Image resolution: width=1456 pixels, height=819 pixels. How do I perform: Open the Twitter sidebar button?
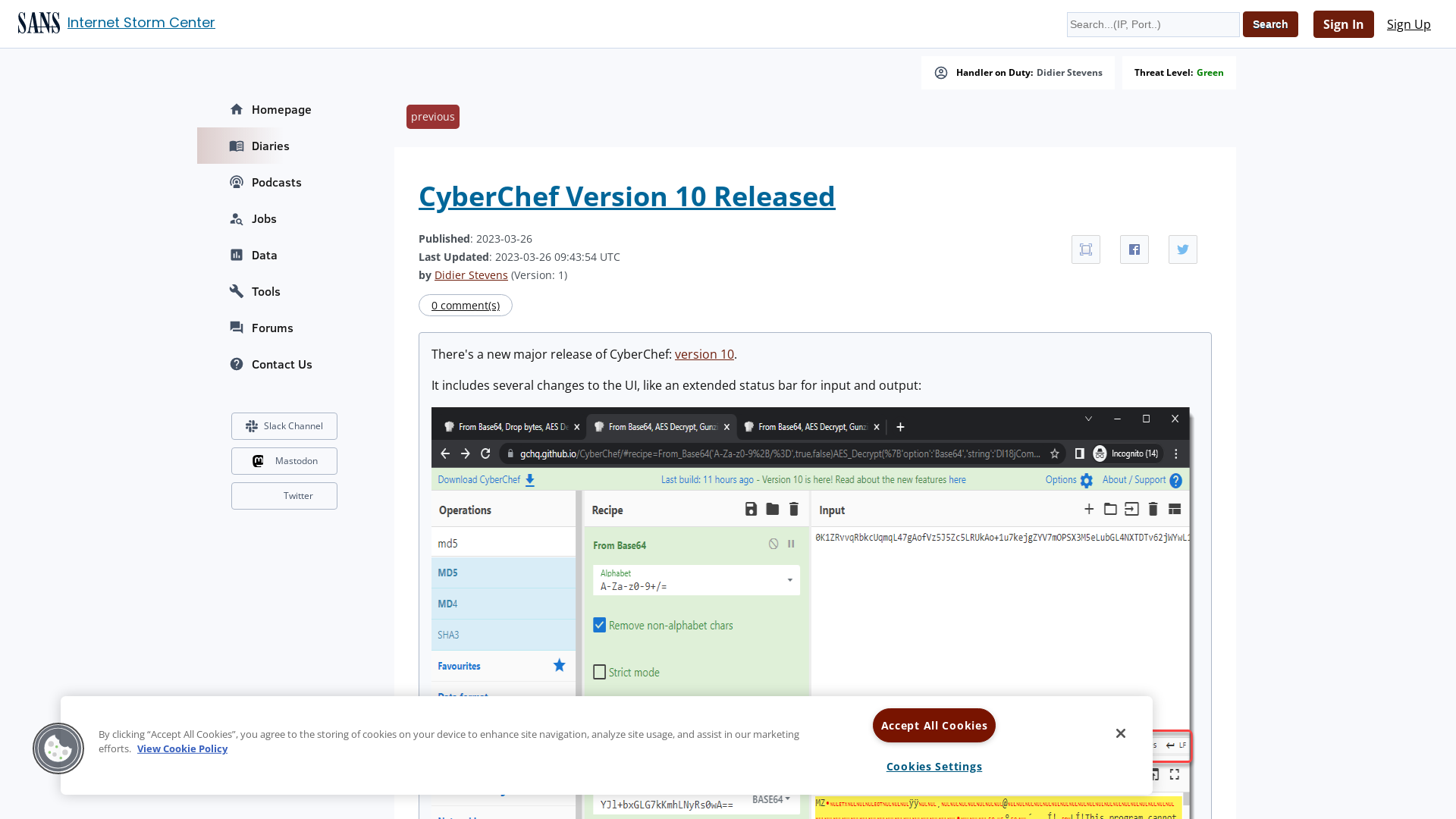[284, 496]
